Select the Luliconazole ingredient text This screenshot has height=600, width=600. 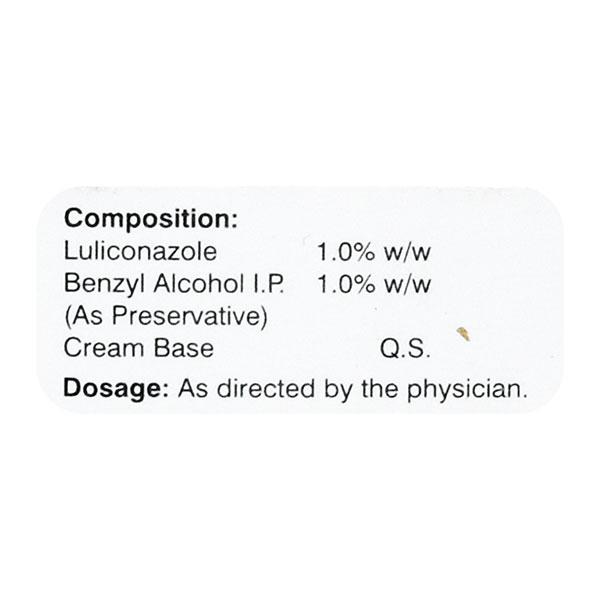click(x=140, y=250)
